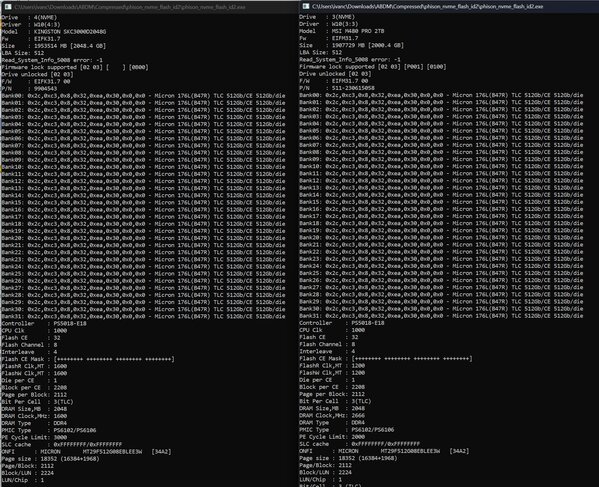Click the firmware EIFK31.7 Fw line
599x487 pixels.
[31, 39]
